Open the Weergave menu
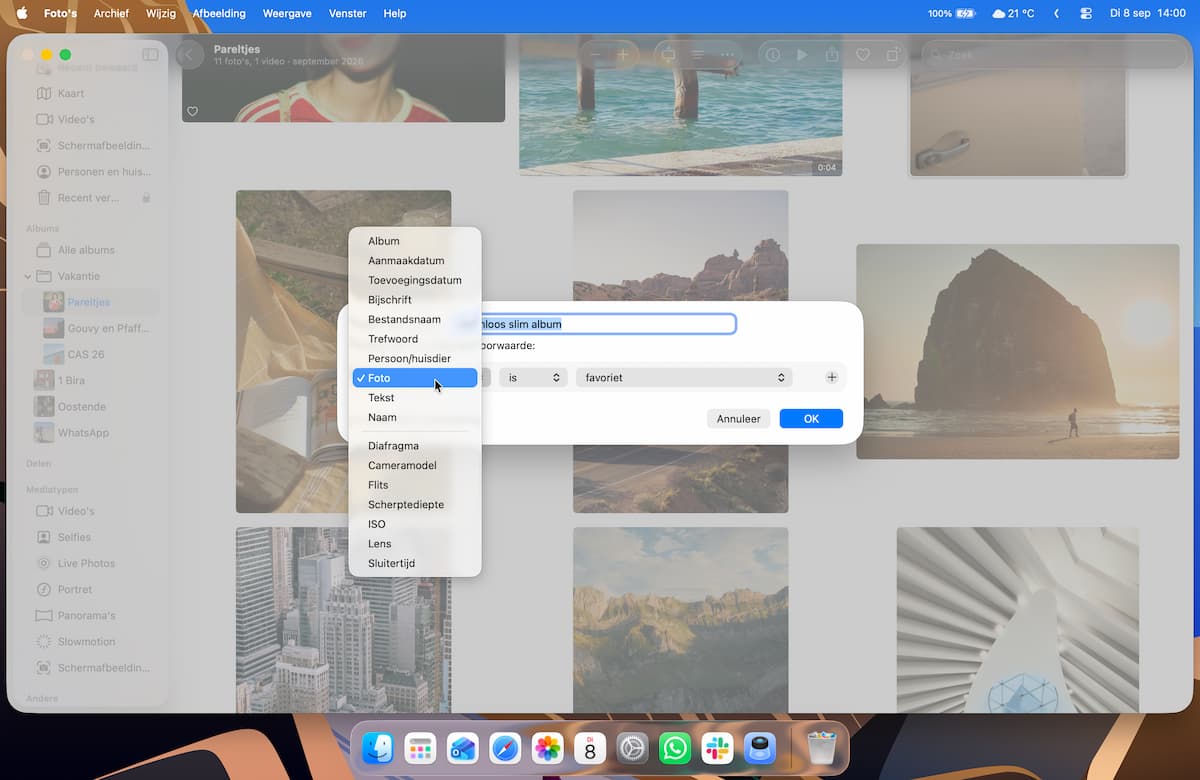This screenshot has width=1200, height=780. point(286,14)
